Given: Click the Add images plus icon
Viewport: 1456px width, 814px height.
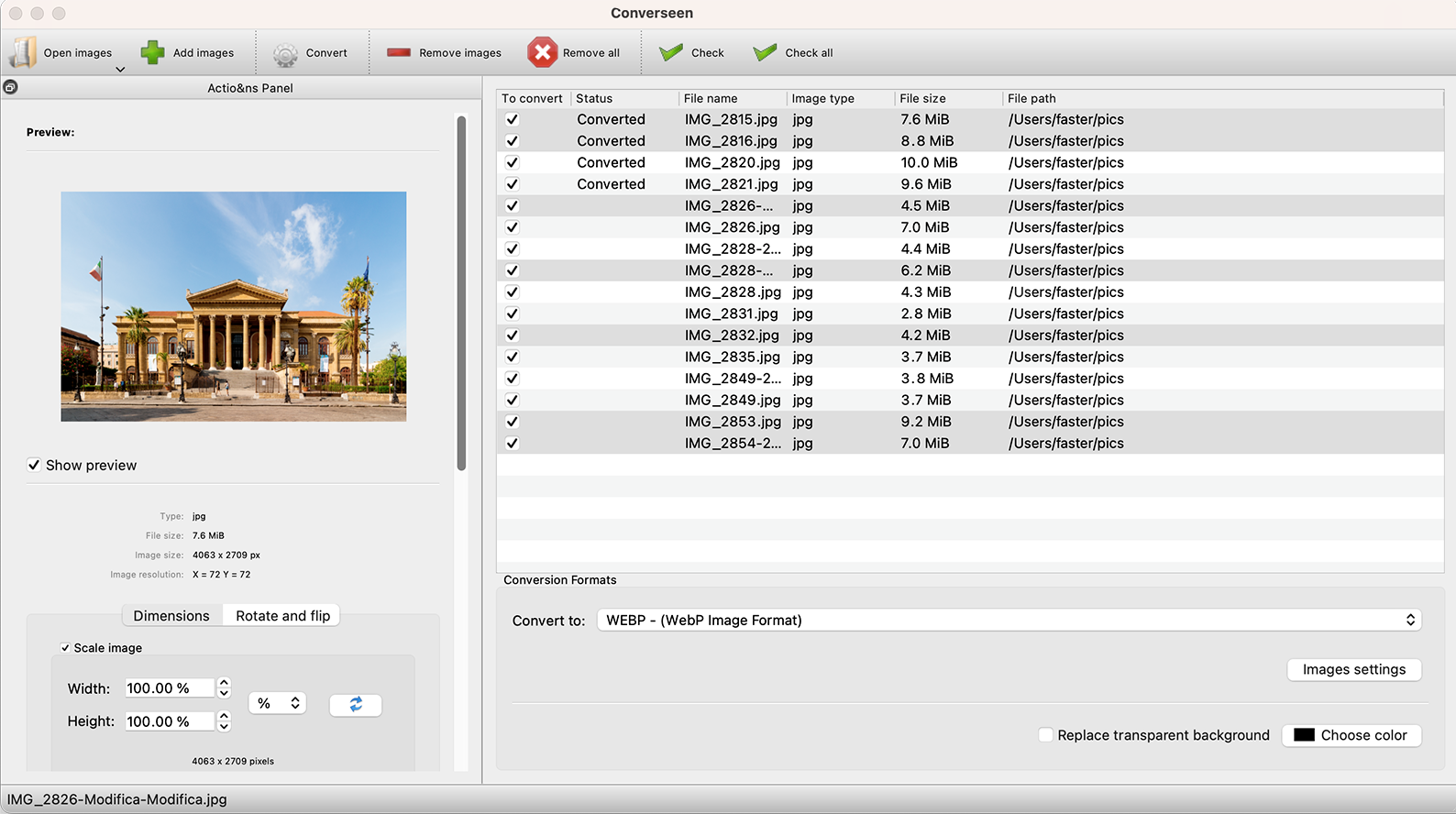Looking at the screenshot, I should 153,52.
